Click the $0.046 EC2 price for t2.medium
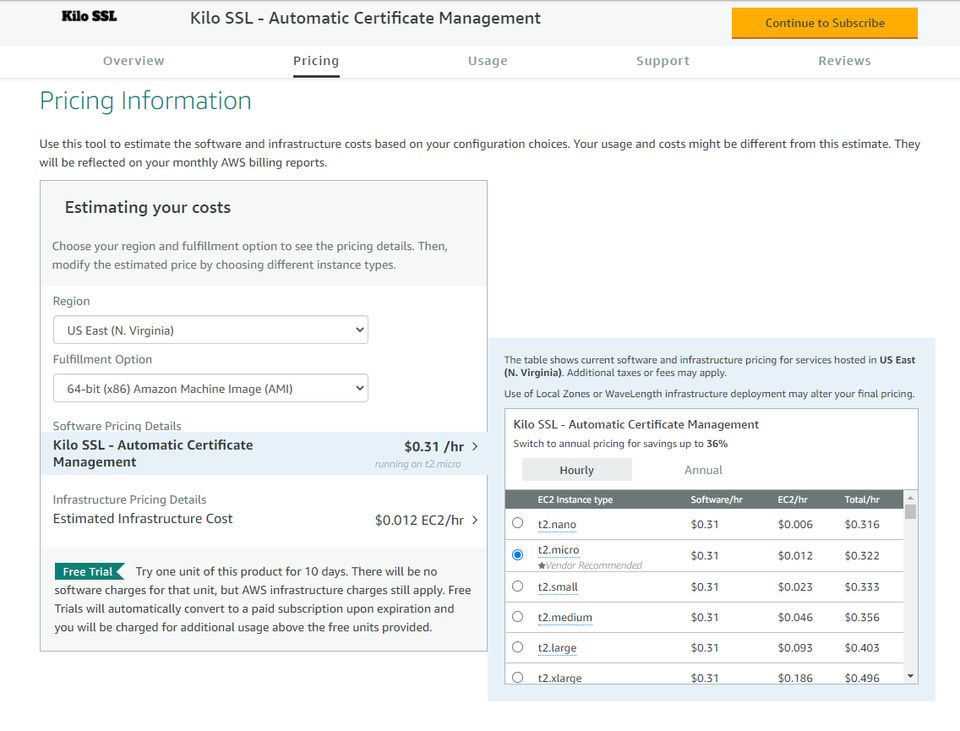The width and height of the screenshot is (960, 731). [795, 618]
